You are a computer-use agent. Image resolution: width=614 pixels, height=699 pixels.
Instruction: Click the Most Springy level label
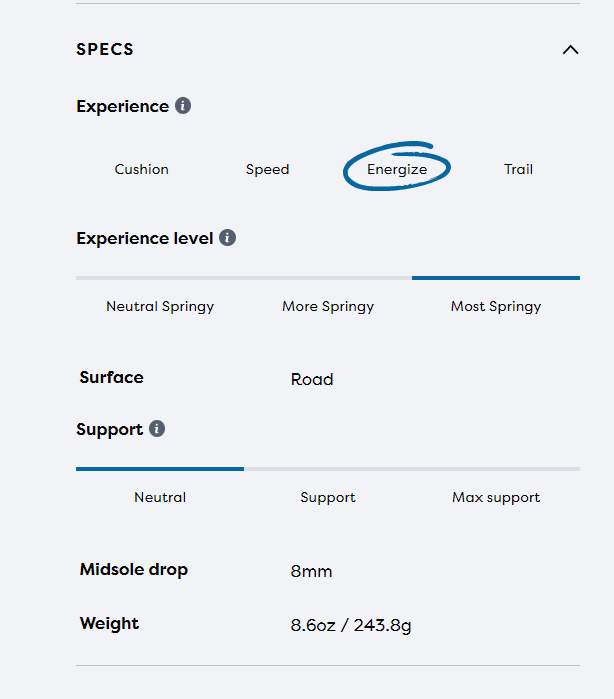point(496,306)
